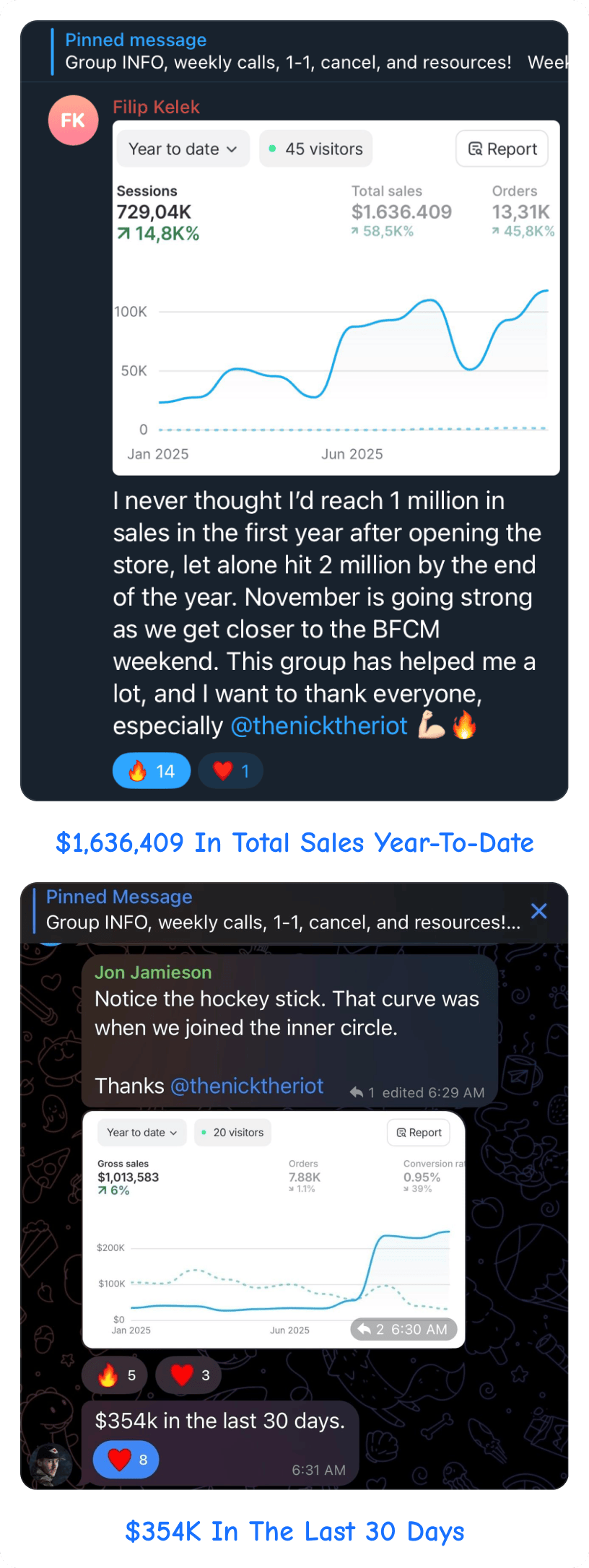Click the reply arrow on the 6:30 AM image
Image resolution: width=589 pixels, height=1568 pixels.
365,1329
